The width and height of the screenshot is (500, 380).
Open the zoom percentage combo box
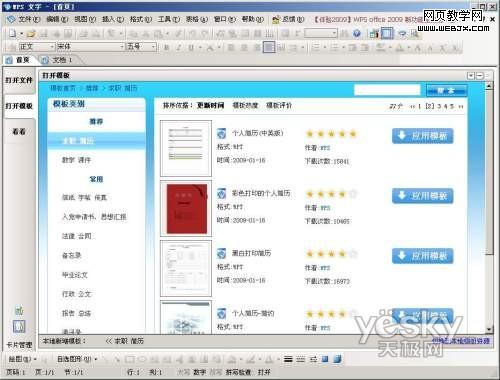321,33
